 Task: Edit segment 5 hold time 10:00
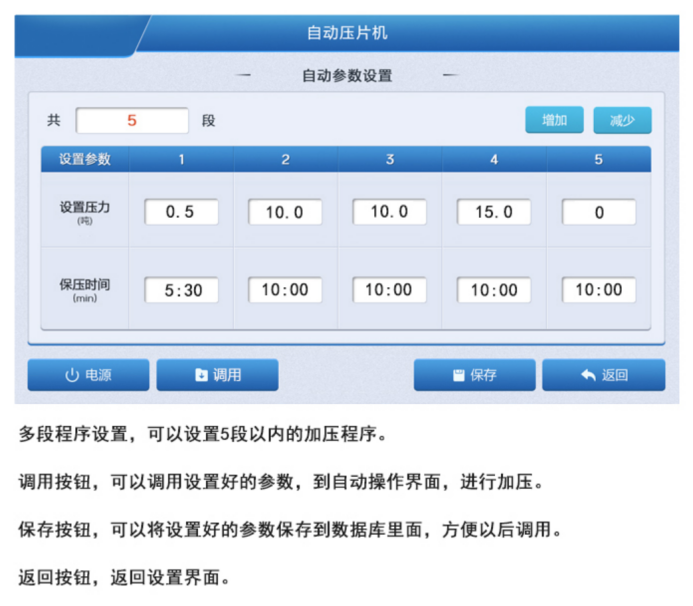coord(598,290)
